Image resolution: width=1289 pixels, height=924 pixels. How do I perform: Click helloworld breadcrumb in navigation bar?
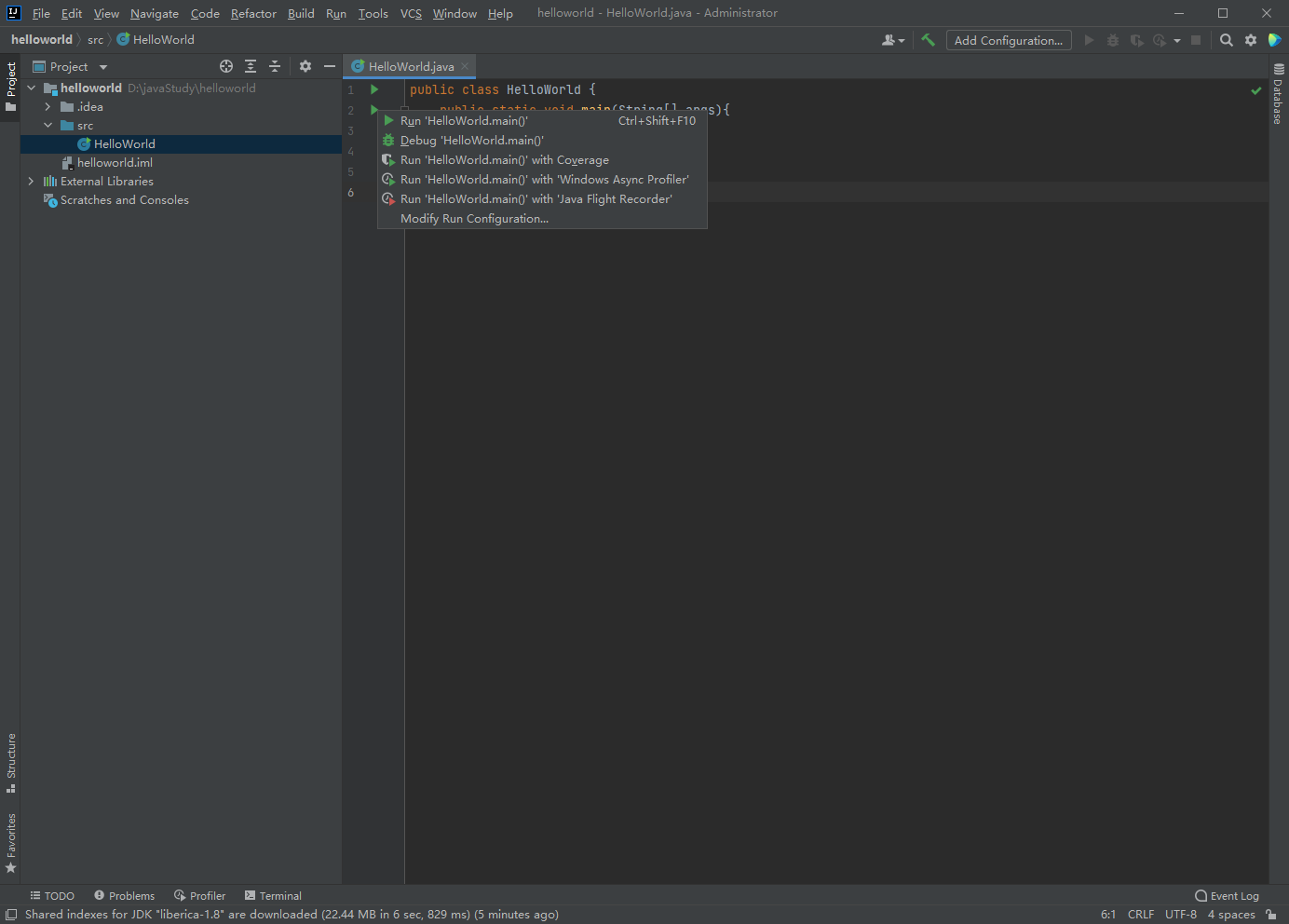(42, 40)
